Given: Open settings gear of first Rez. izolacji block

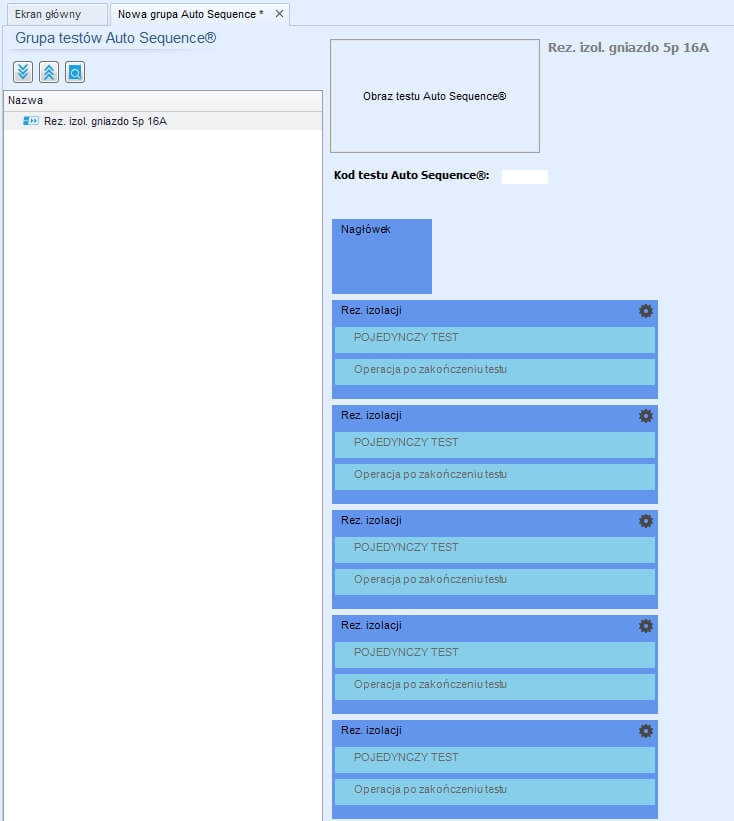Looking at the screenshot, I should click(x=645, y=311).
